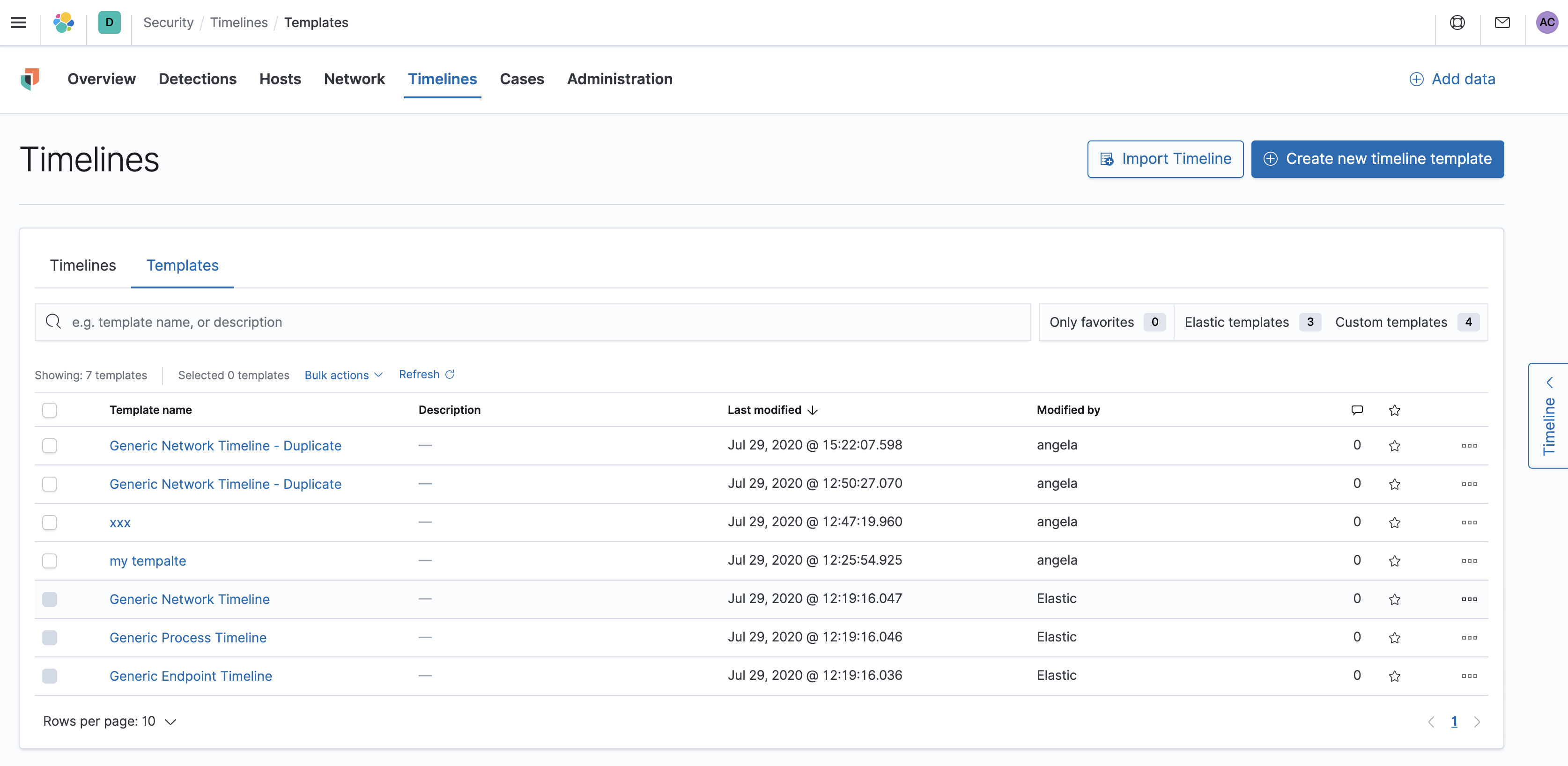Open the newsfeed mail icon

(x=1501, y=22)
